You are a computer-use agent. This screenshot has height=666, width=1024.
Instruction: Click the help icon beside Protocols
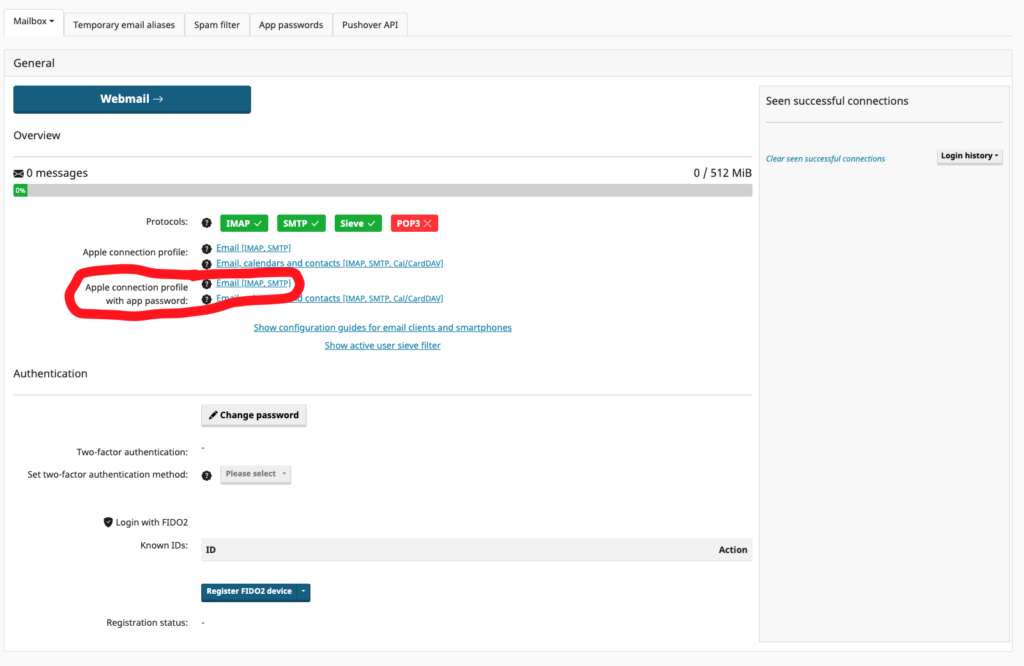pyautogui.click(x=206, y=223)
